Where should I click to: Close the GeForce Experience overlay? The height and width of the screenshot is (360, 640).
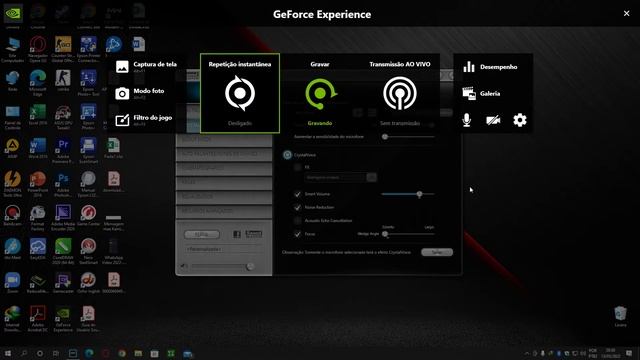[627, 13]
